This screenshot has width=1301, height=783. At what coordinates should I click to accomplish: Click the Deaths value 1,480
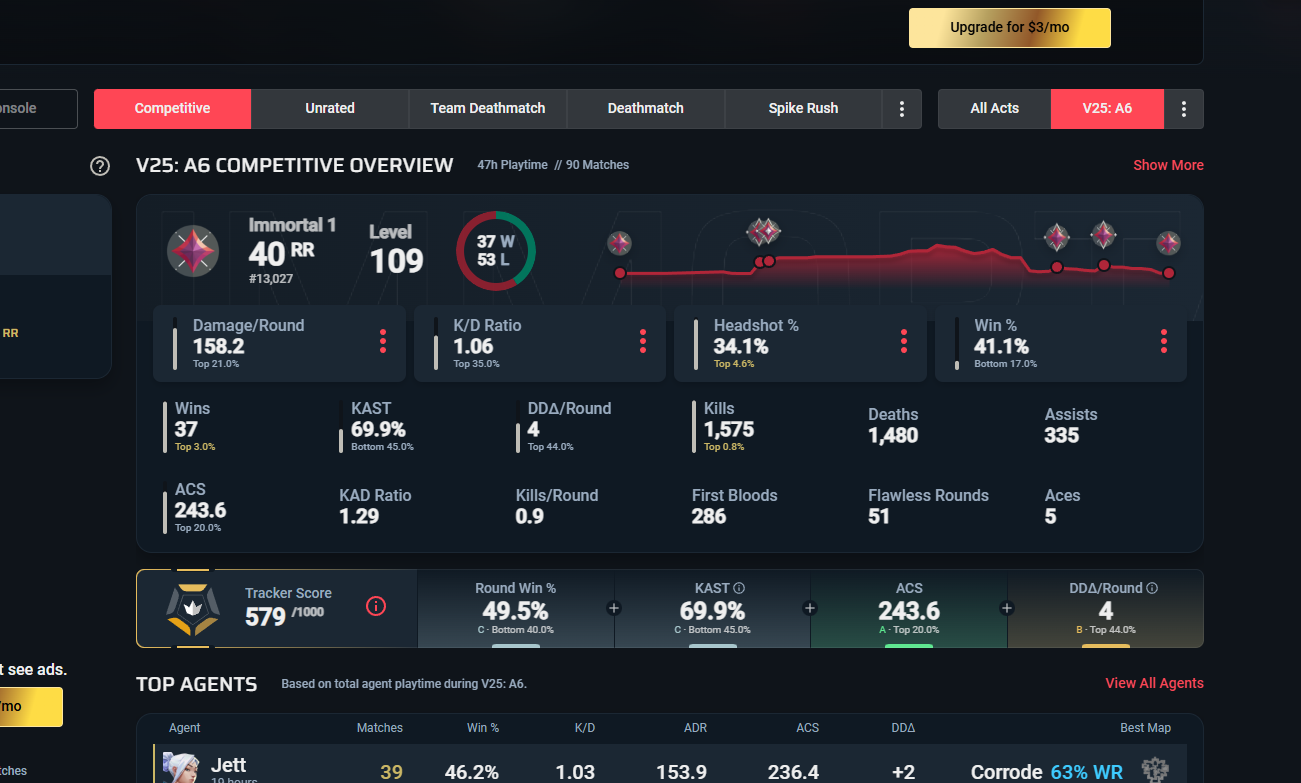[x=893, y=435]
